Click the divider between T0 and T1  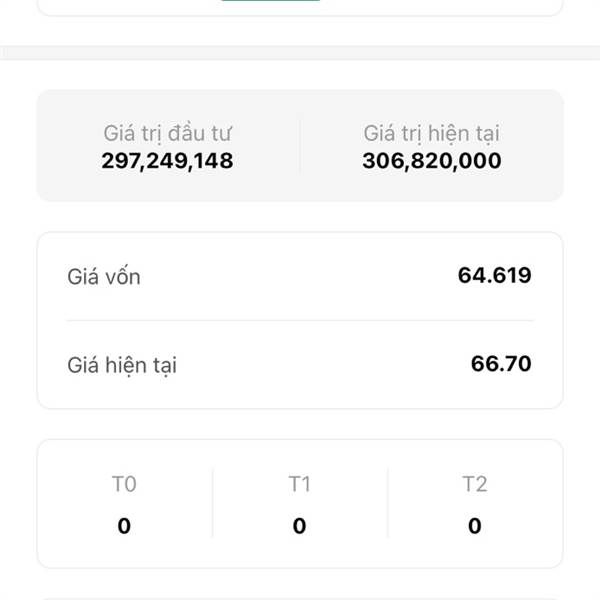tap(212, 504)
